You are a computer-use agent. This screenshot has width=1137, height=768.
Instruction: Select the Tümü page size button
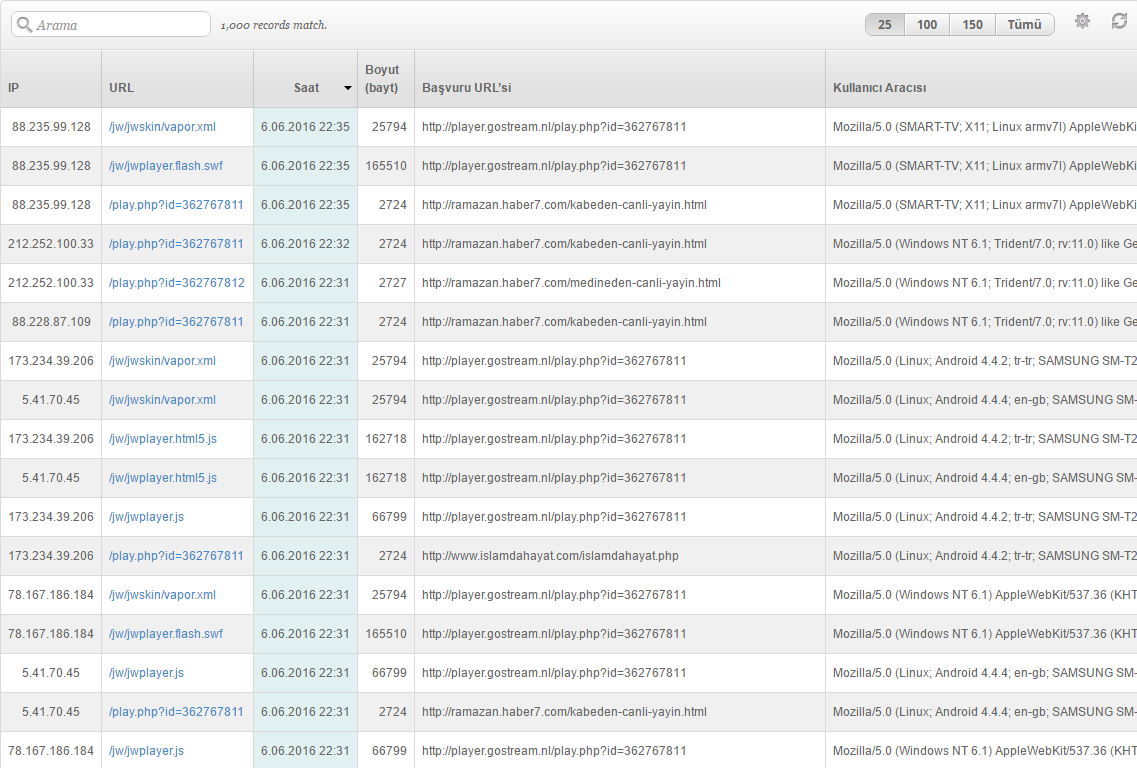click(x=1025, y=25)
